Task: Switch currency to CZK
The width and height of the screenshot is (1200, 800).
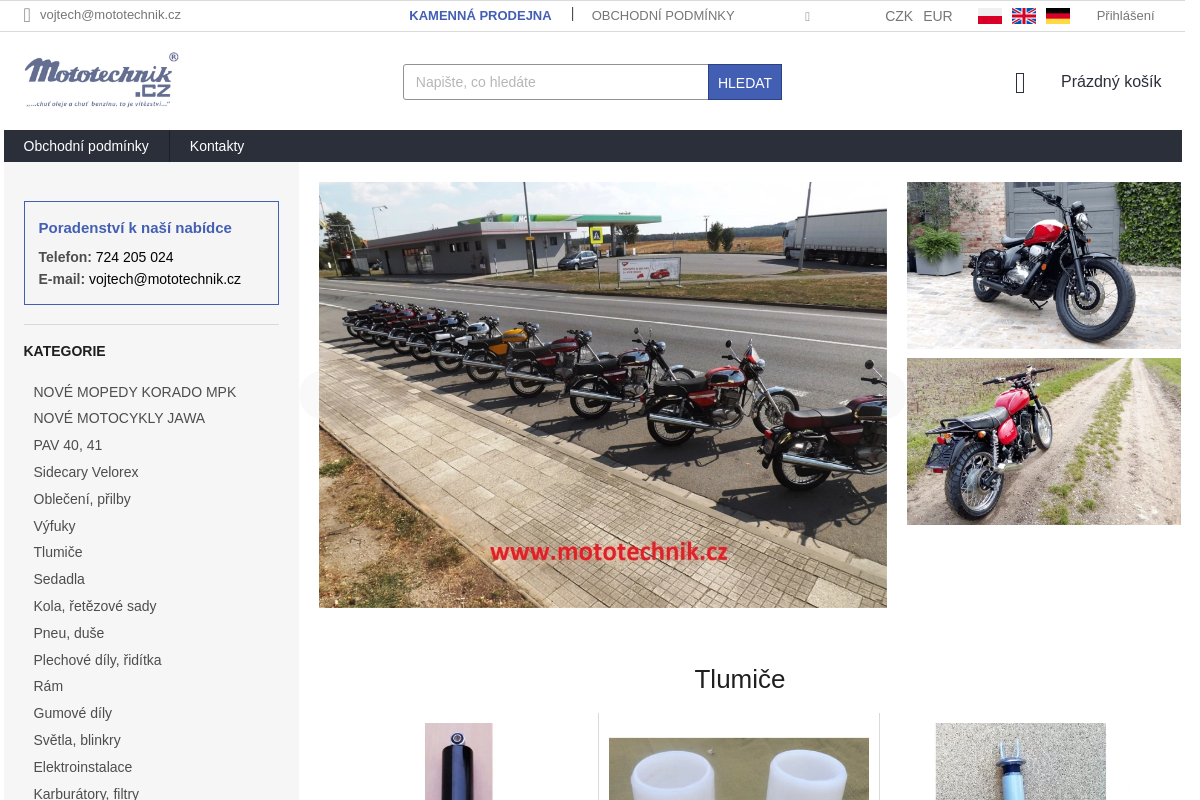Action: click(x=898, y=16)
